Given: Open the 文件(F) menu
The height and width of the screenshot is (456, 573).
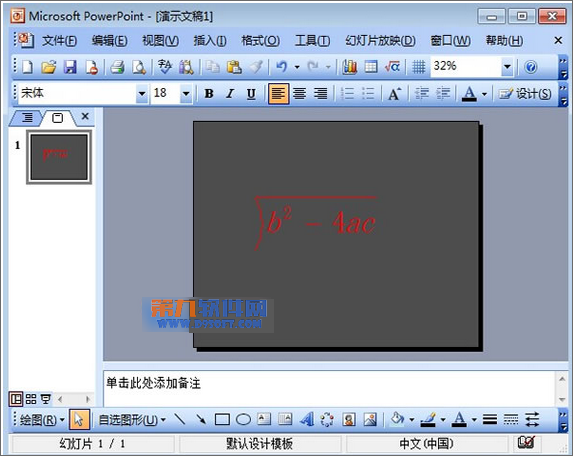Looking at the screenshot, I should [x=59, y=41].
